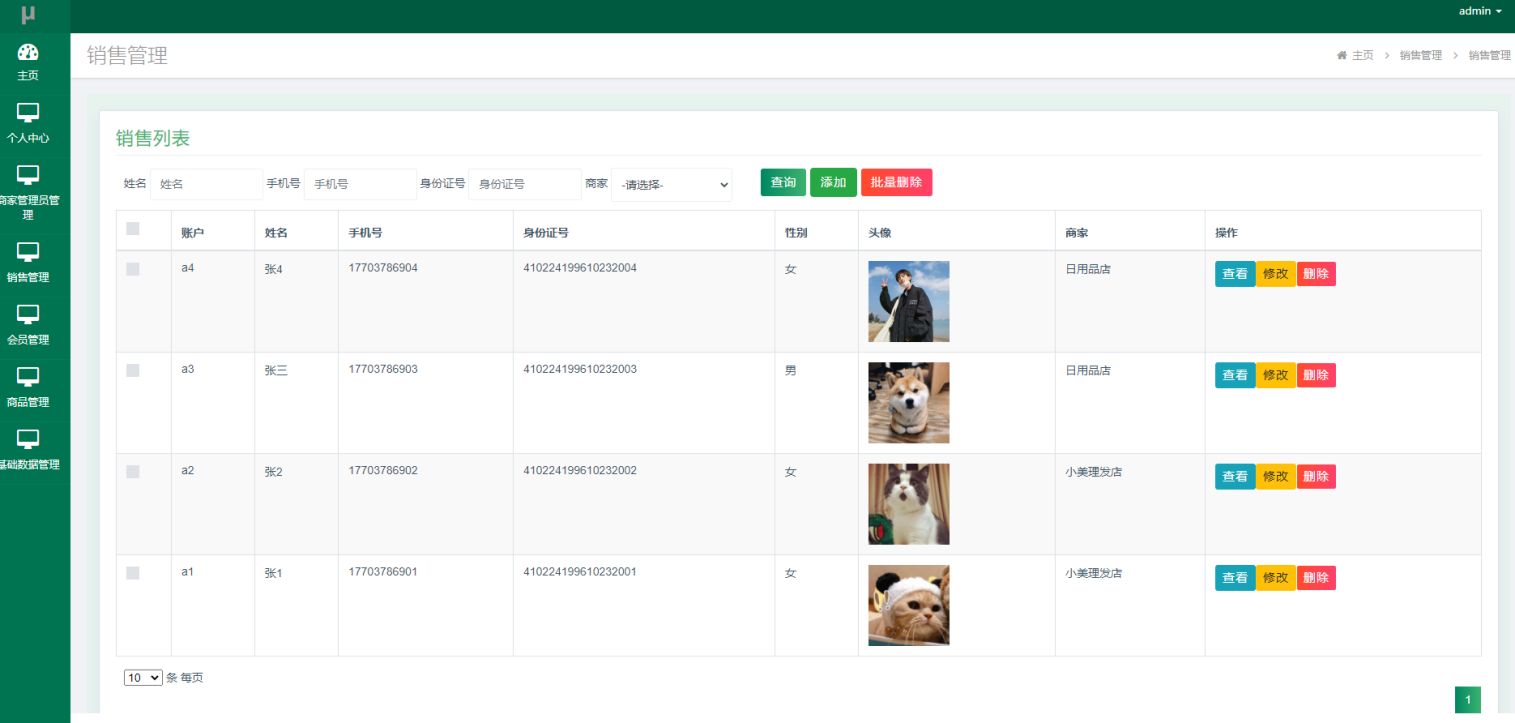Open 会员管理 monitor icon in sidebar
Screen dimensions: 1515x723
click(28, 314)
